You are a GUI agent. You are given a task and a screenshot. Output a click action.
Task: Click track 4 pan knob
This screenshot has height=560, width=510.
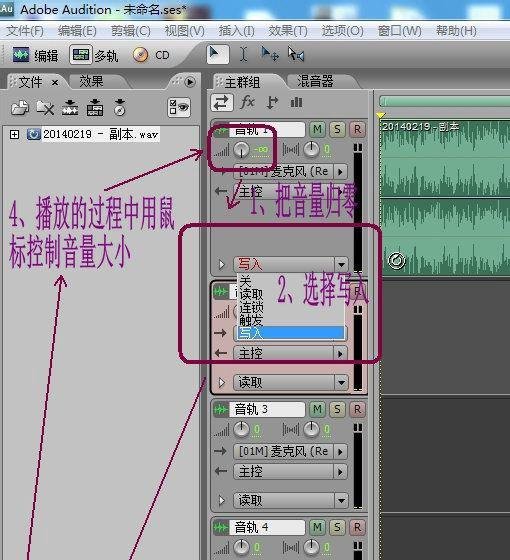tap(311, 547)
